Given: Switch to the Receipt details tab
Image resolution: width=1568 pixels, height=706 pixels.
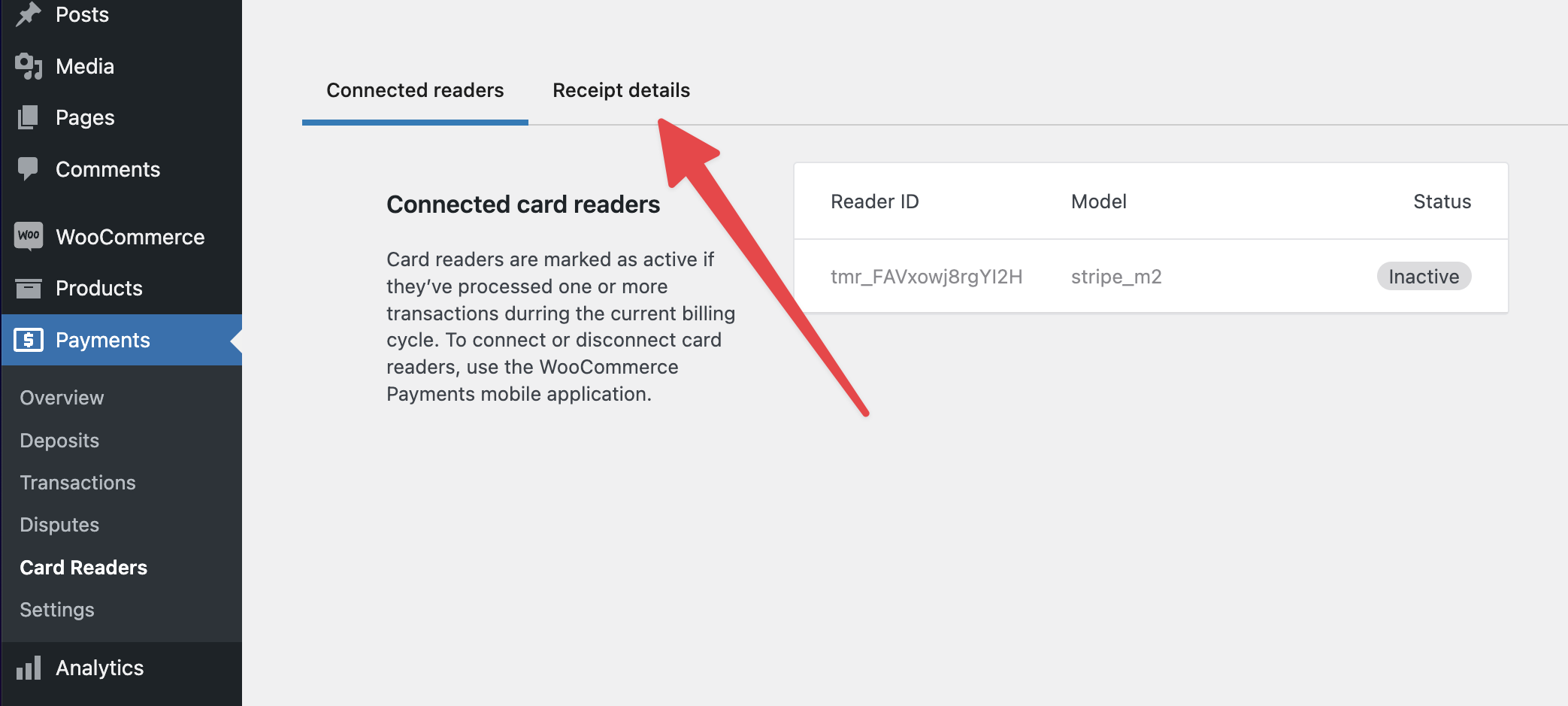Looking at the screenshot, I should 621,90.
